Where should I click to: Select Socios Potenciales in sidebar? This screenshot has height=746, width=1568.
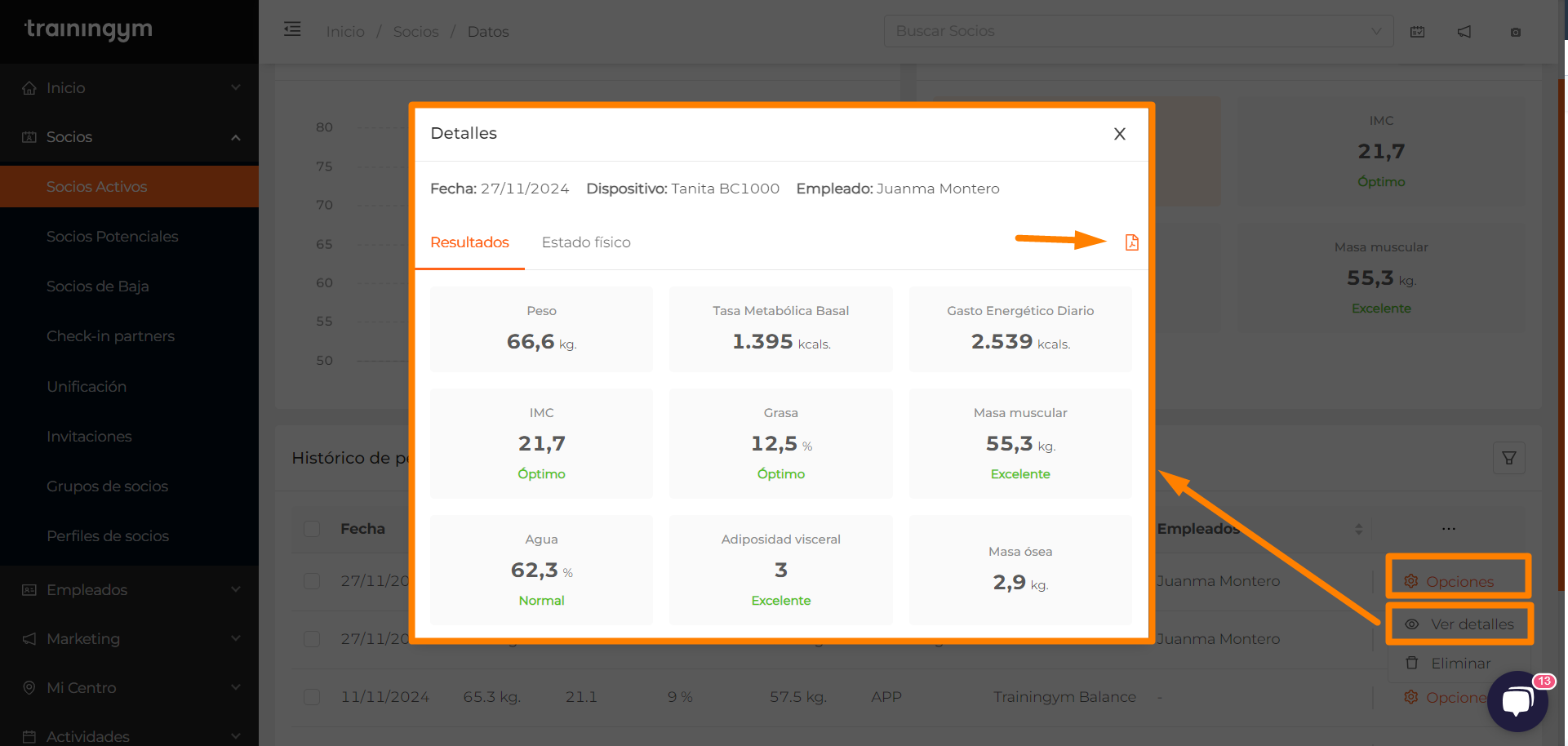[x=112, y=237]
